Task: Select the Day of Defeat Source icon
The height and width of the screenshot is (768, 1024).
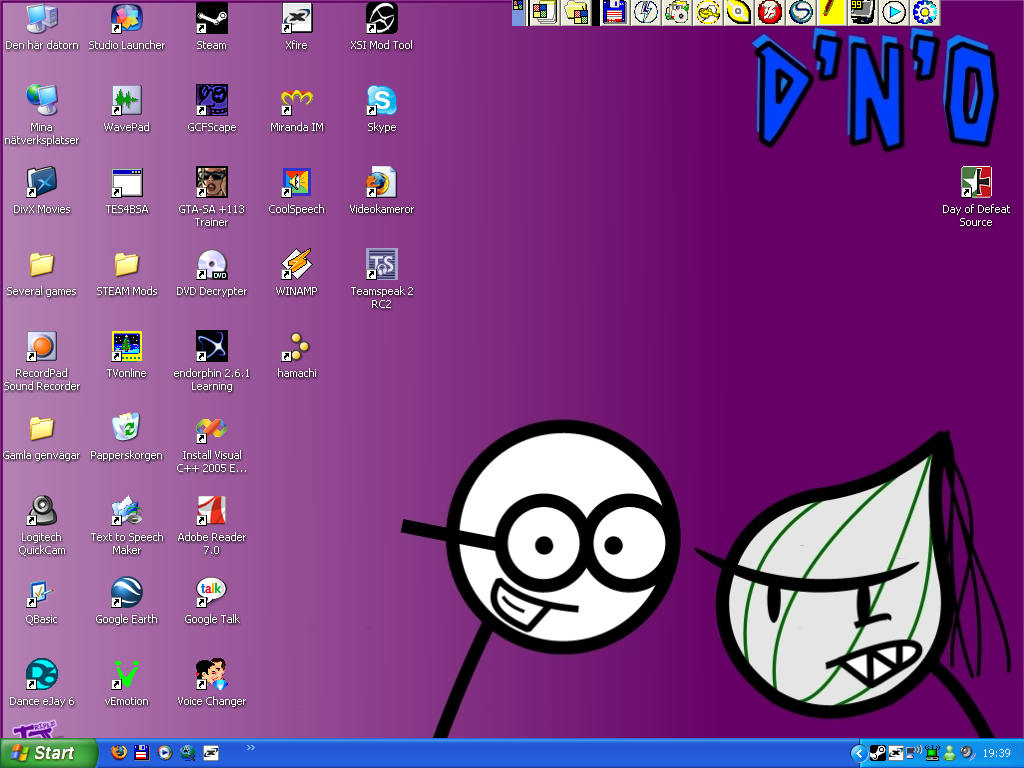Action: 975,183
